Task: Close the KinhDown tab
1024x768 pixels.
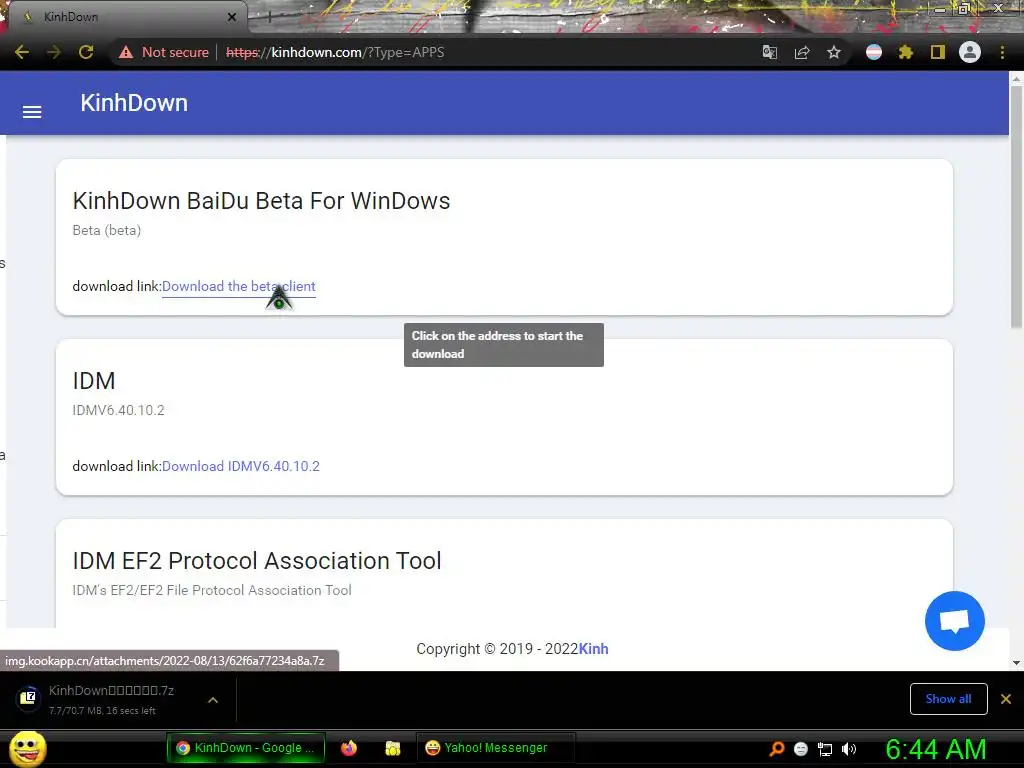Action: [x=232, y=17]
